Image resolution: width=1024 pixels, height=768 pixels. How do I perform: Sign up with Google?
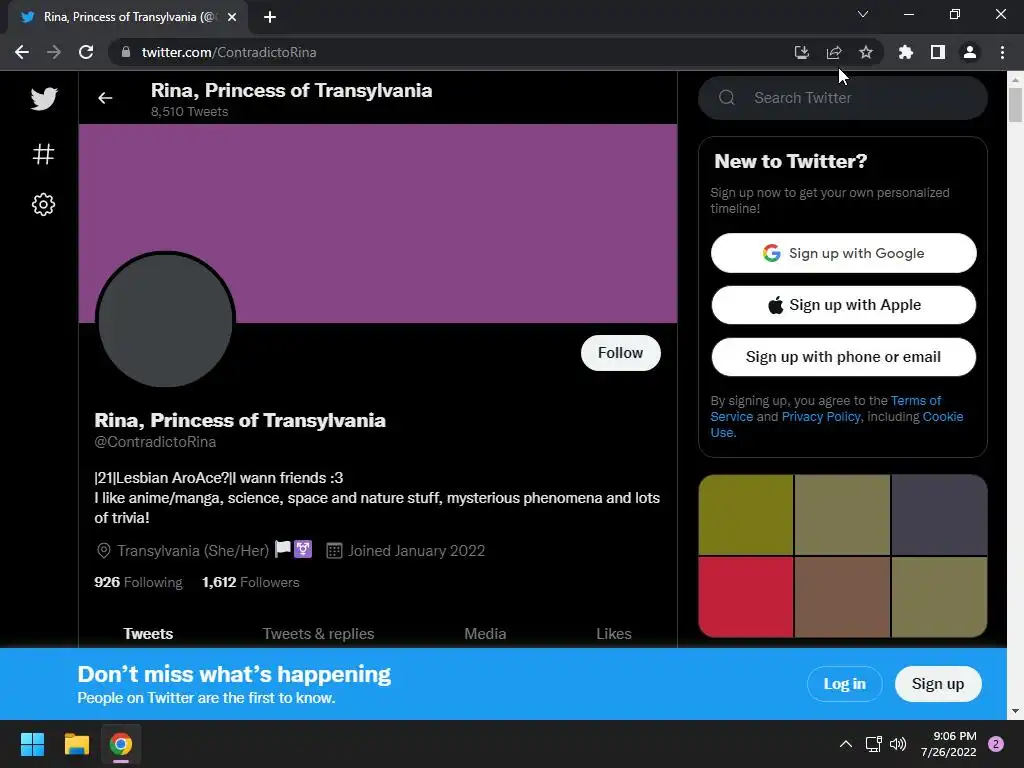click(x=843, y=253)
